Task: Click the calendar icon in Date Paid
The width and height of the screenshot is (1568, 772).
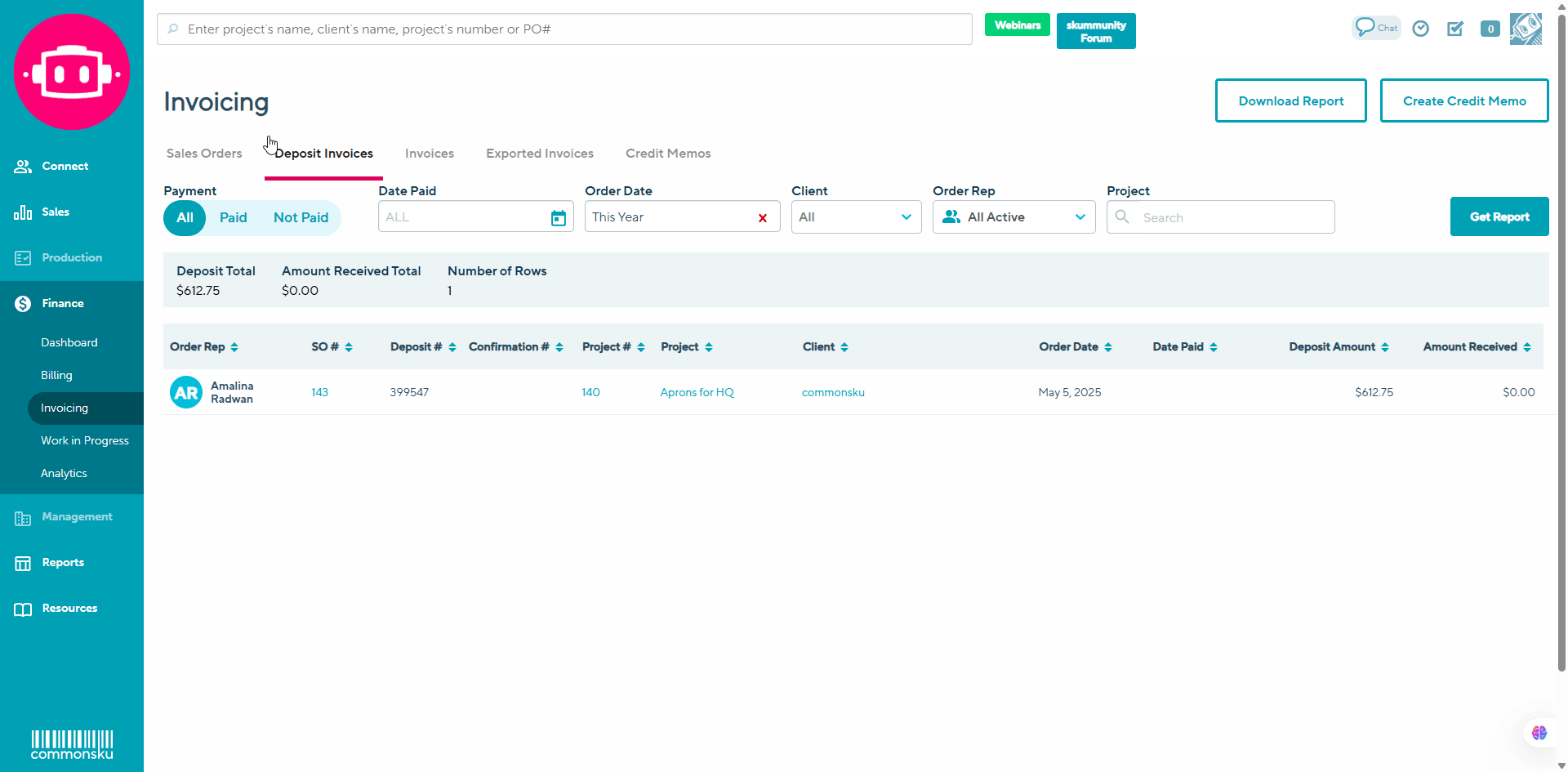Action: pos(559,218)
